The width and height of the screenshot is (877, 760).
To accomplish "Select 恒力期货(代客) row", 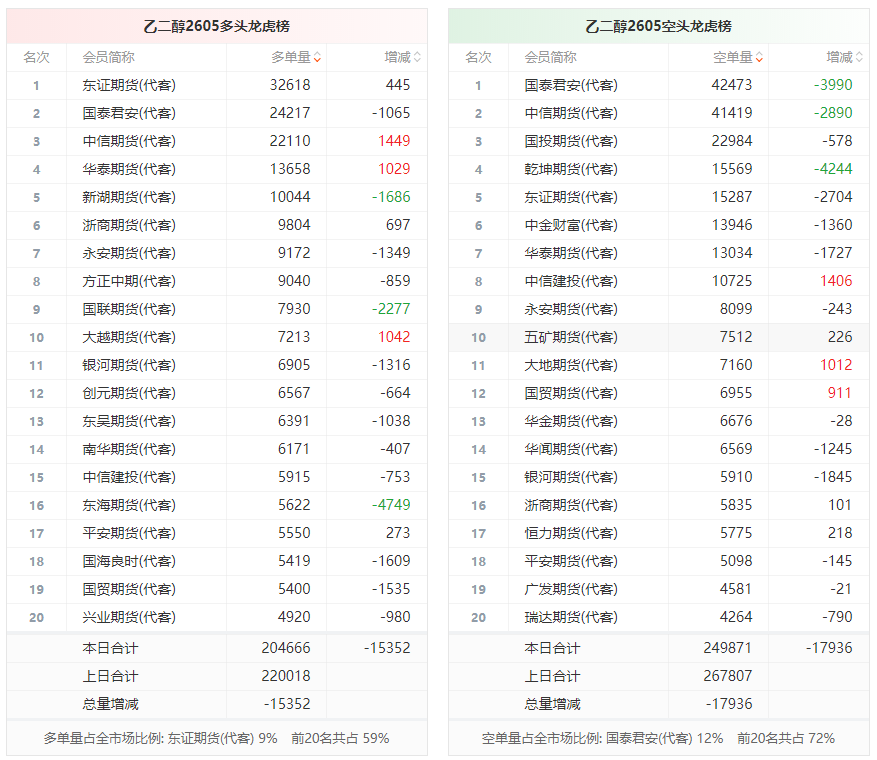I will (659, 533).
